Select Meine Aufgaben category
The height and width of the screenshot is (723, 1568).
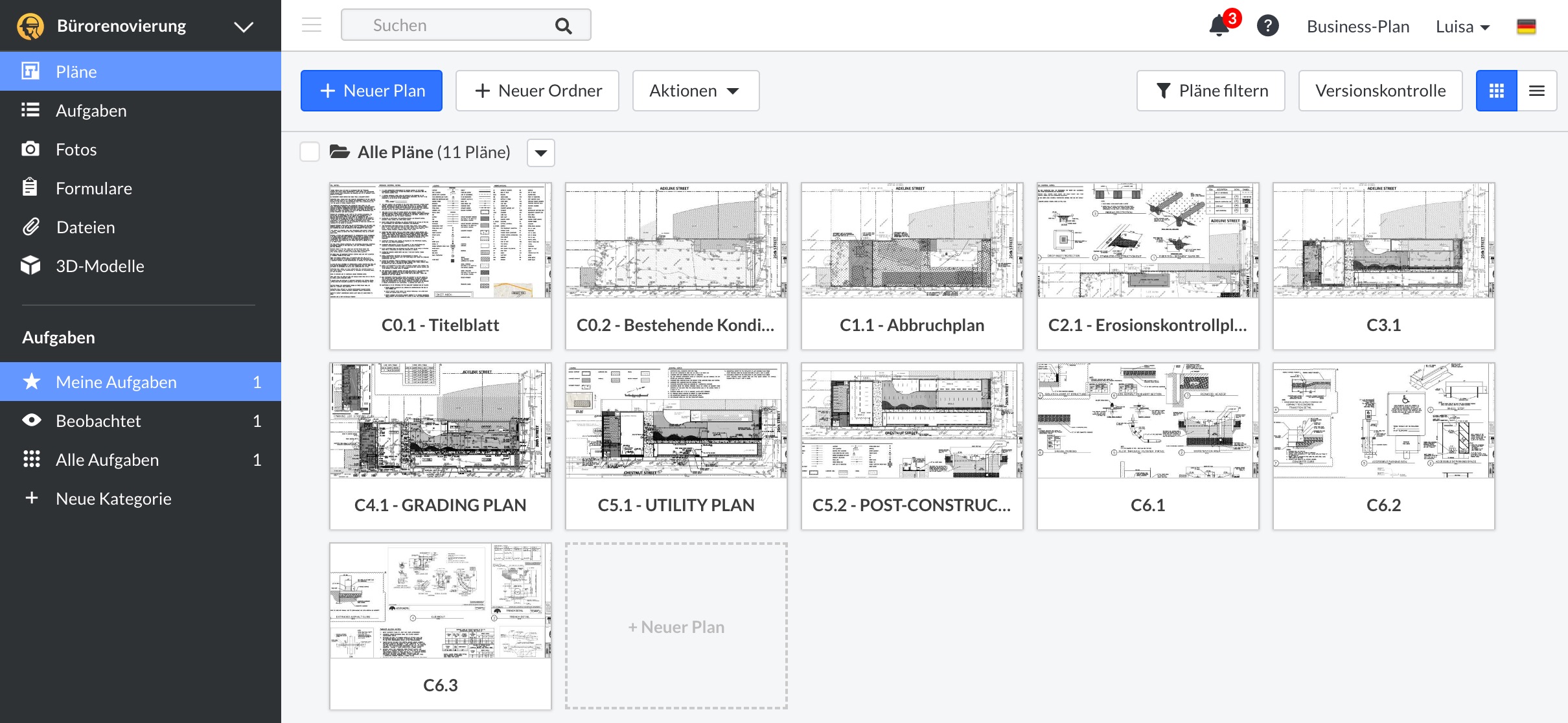141,382
